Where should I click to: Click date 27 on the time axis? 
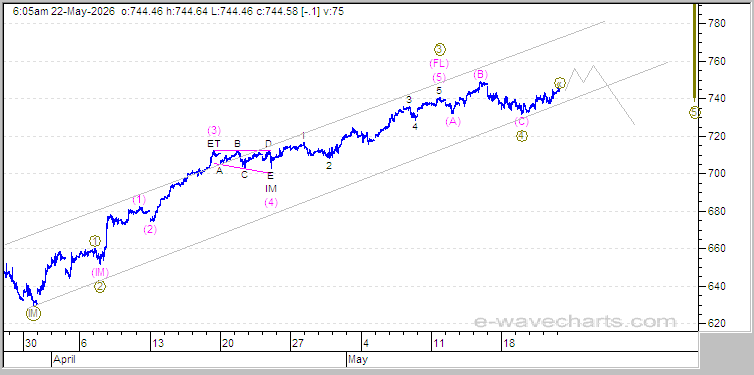pyautogui.click(x=298, y=343)
